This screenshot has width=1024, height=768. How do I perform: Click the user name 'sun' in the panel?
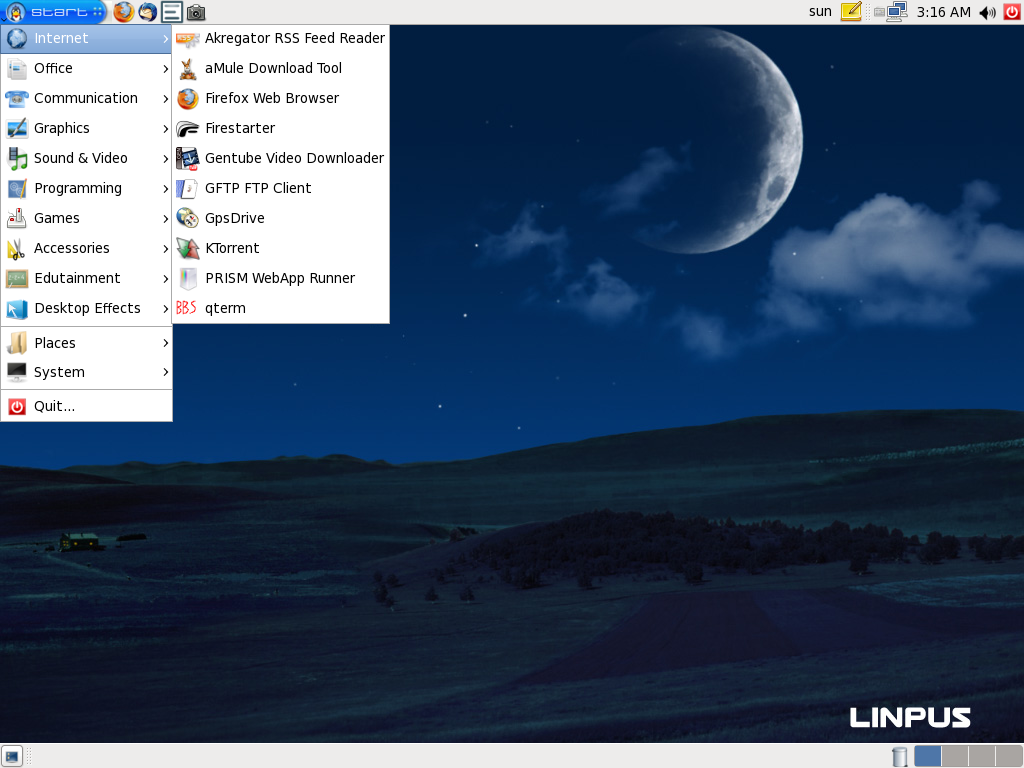pos(820,12)
